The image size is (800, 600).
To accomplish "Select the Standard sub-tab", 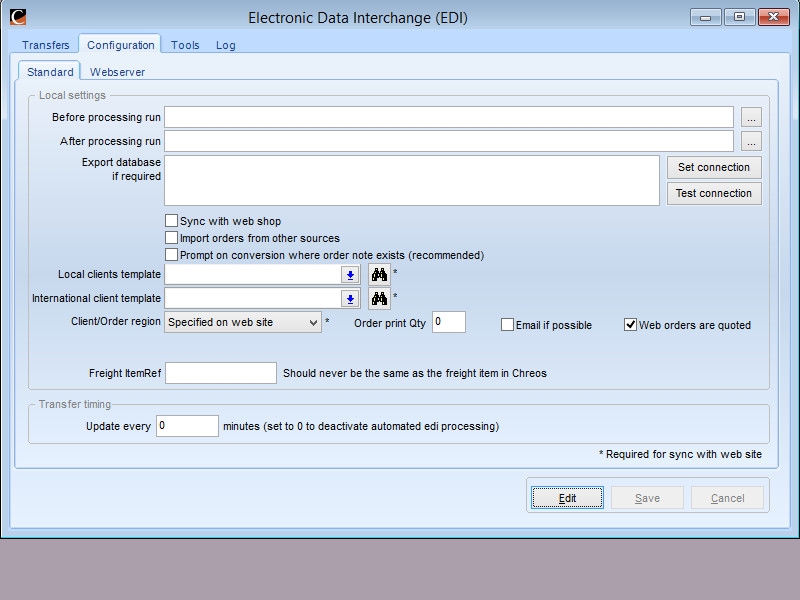I will click(50, 72).
